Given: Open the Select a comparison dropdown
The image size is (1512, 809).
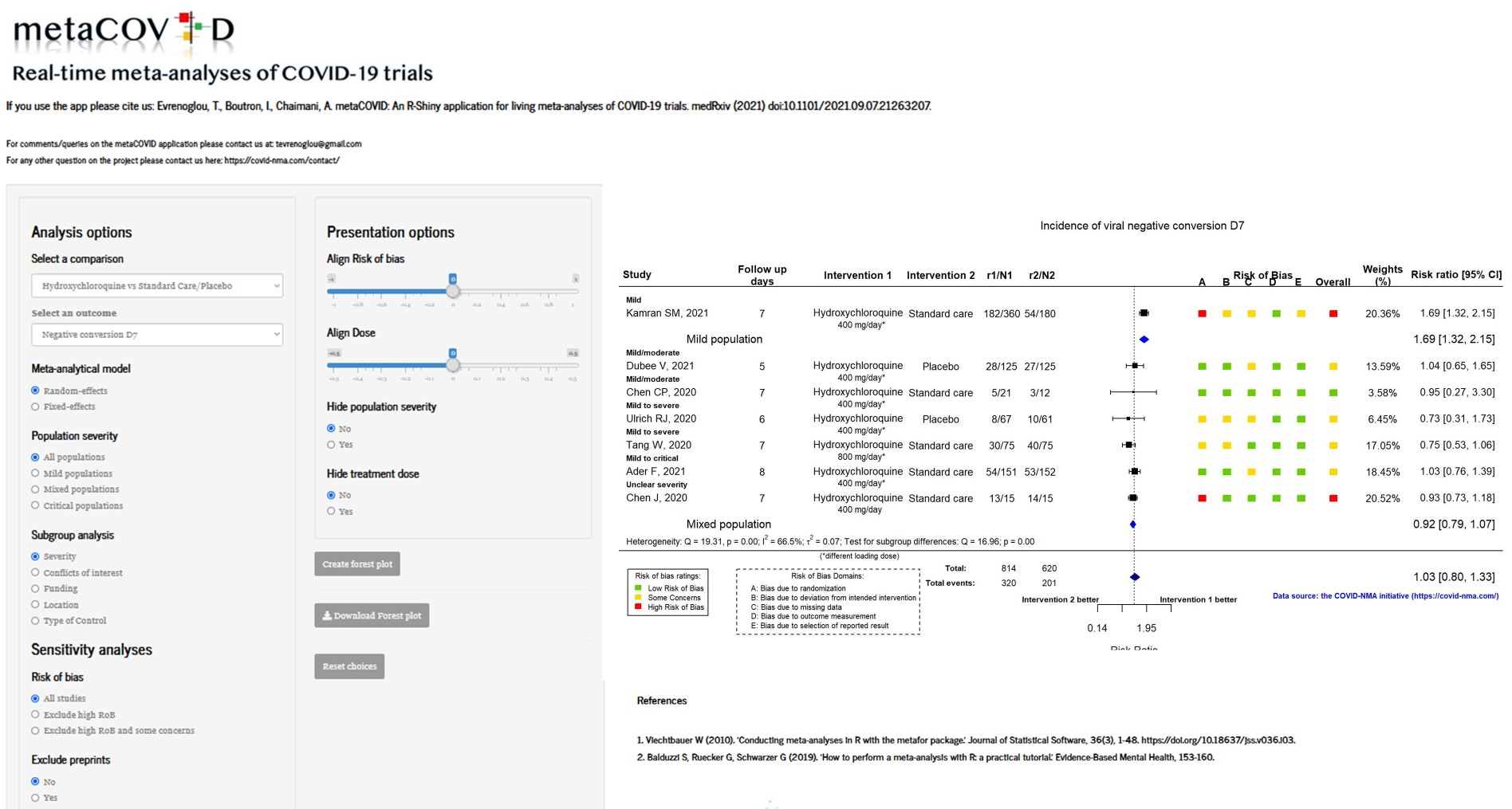Looking at the screenshot, I should [157, 285].
